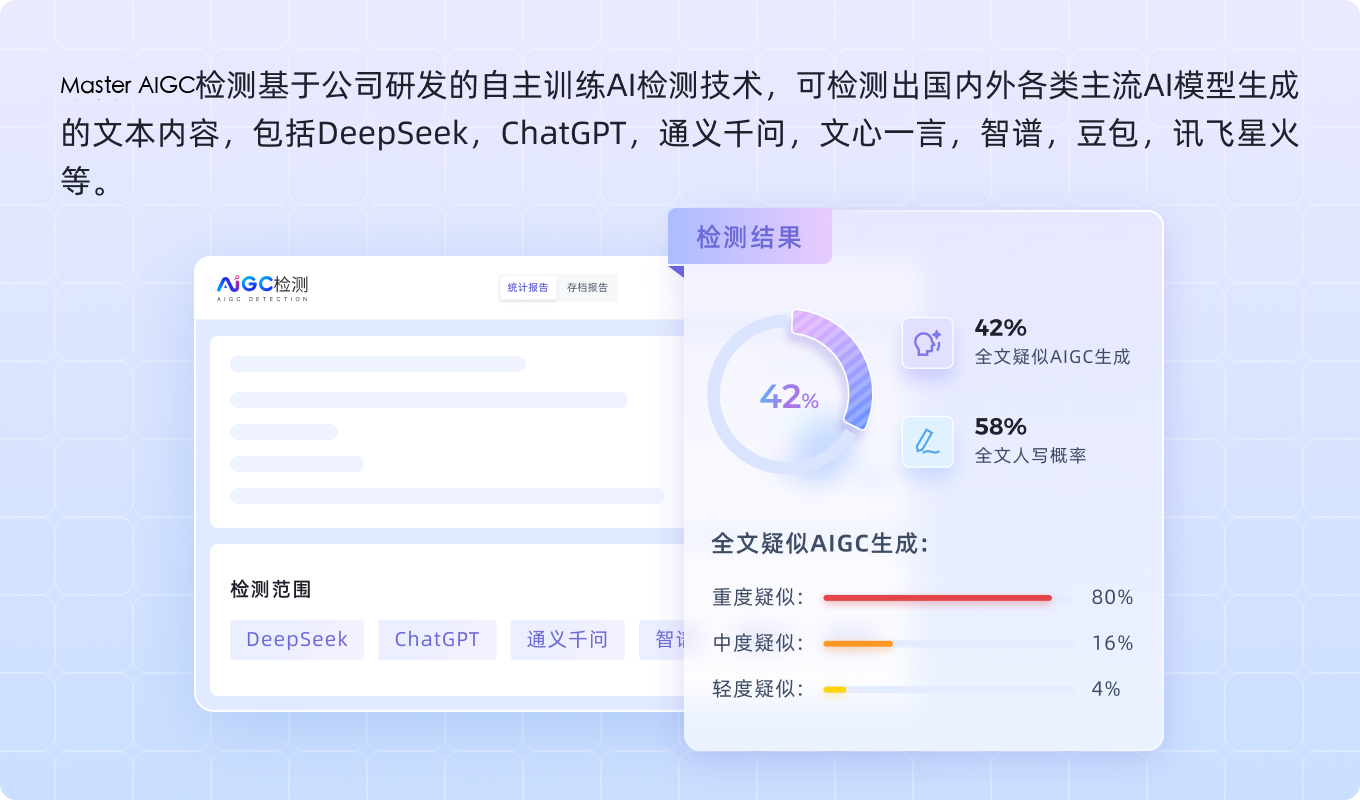Switch to the 统计报告 tab
This screenshot has height=800, width=1360.
(528, 288)
